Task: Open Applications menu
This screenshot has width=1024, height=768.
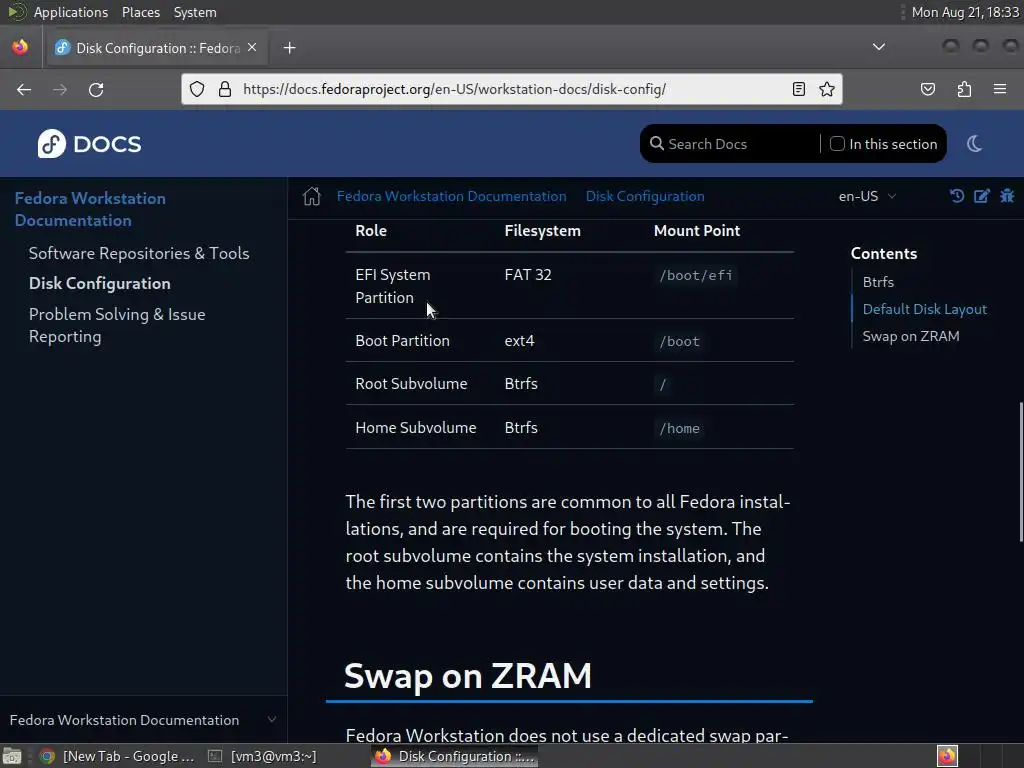Action: point(71,12)
